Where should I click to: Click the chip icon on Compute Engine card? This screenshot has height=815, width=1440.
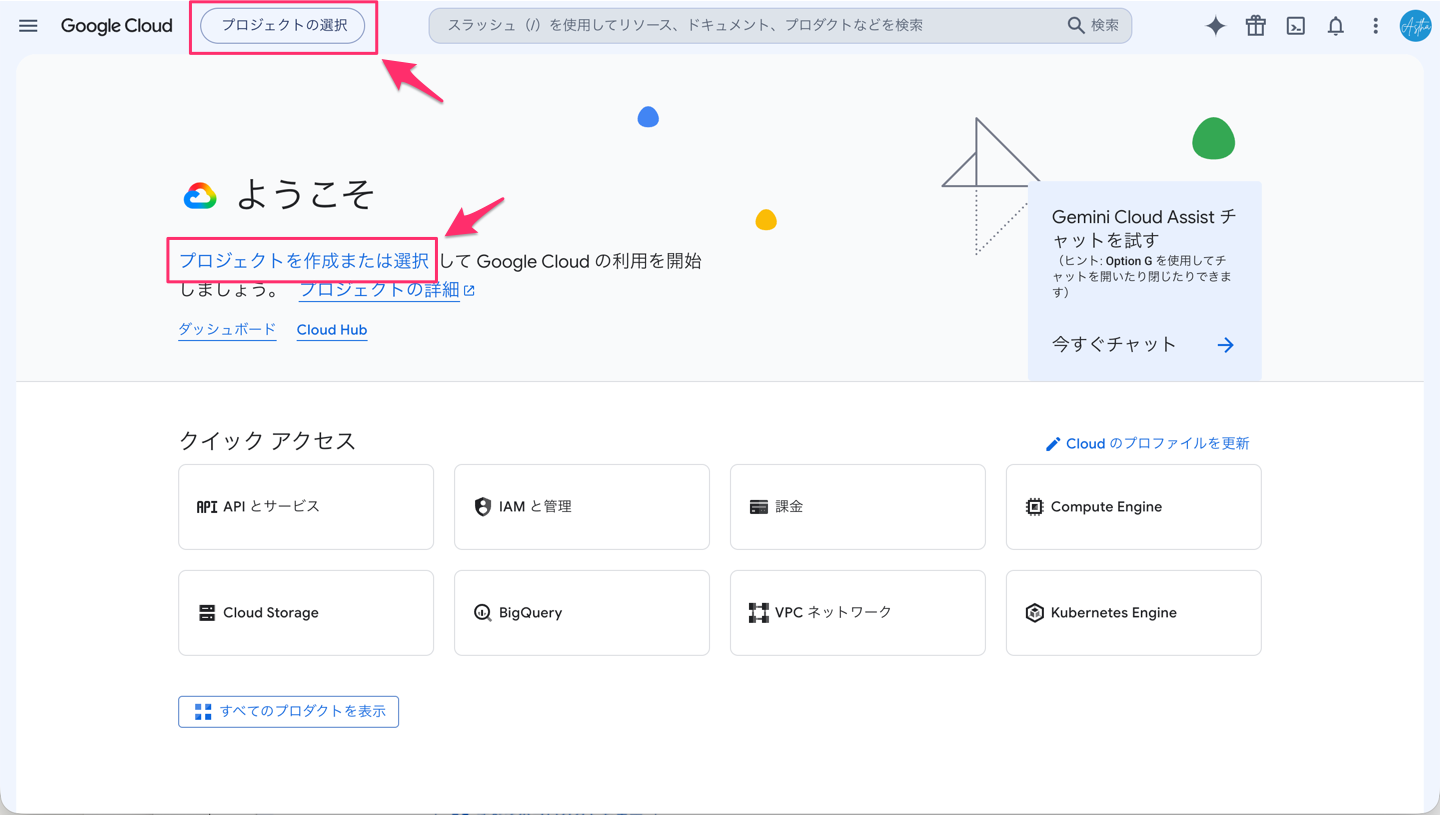coord(1035,507)
